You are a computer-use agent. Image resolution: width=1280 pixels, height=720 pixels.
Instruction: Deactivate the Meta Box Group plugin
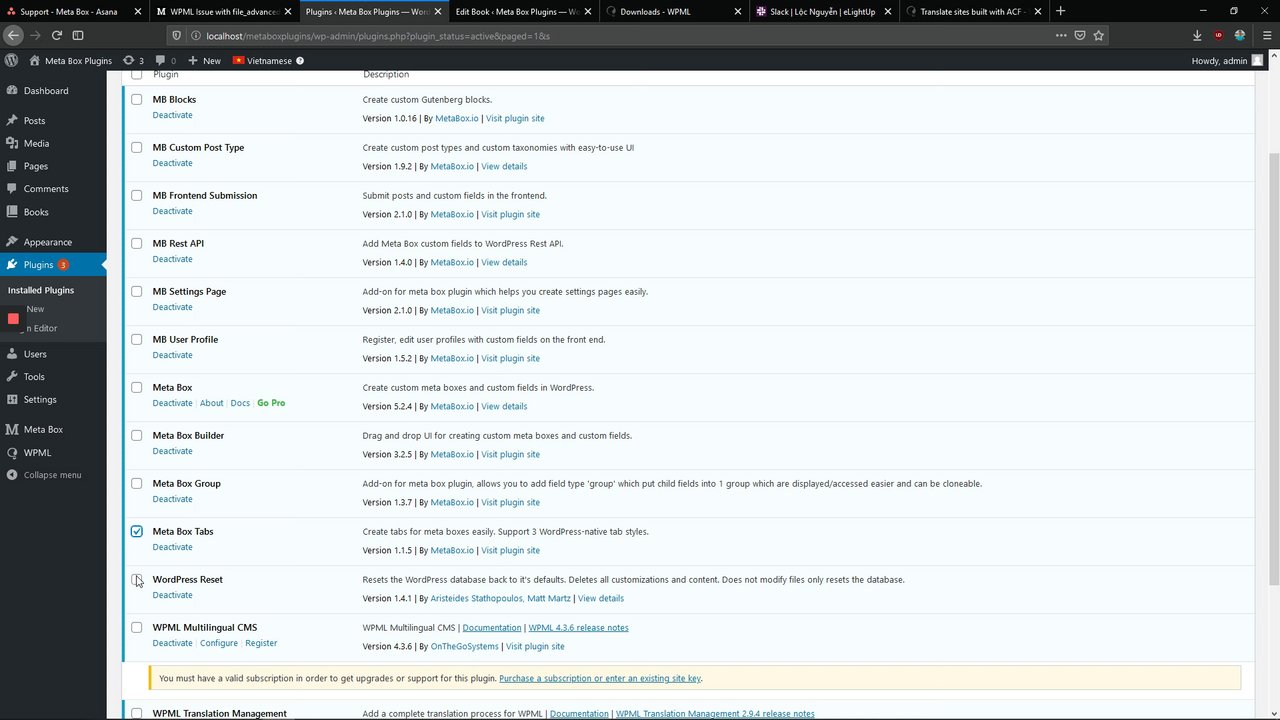tap(172, 499)
